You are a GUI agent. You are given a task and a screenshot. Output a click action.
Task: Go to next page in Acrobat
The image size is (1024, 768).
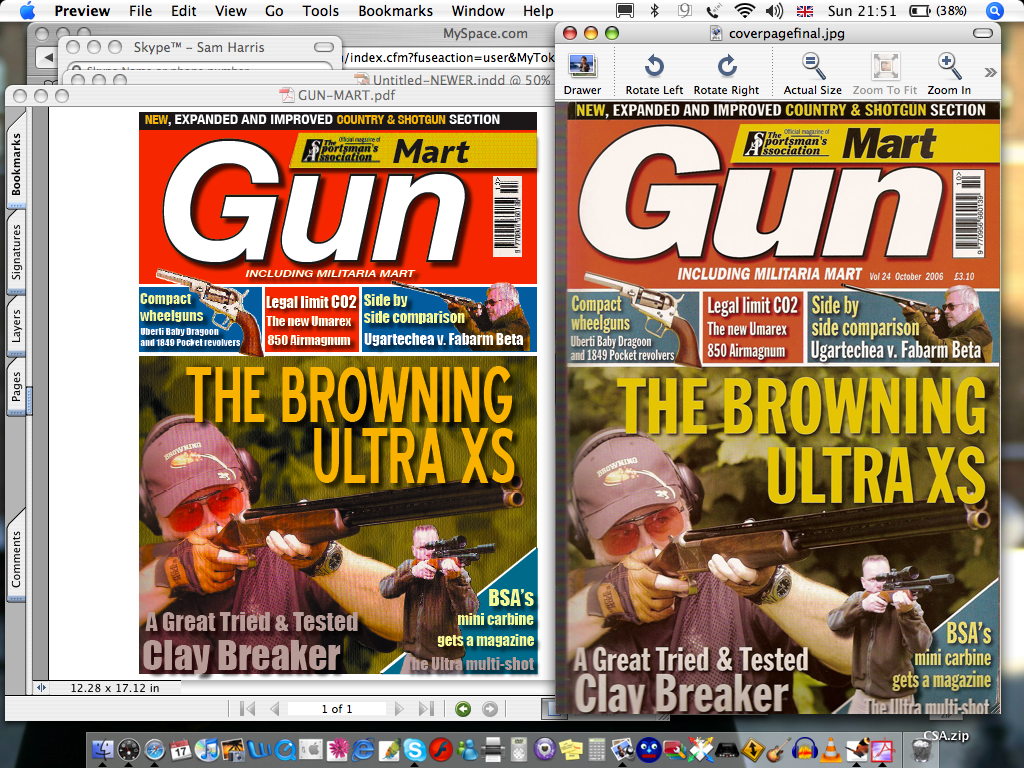pos(399,709)
